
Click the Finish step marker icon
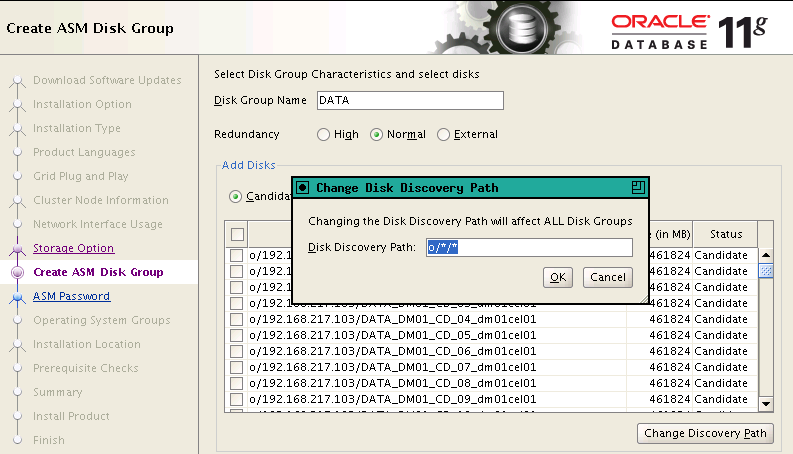(x=17, y=440)
